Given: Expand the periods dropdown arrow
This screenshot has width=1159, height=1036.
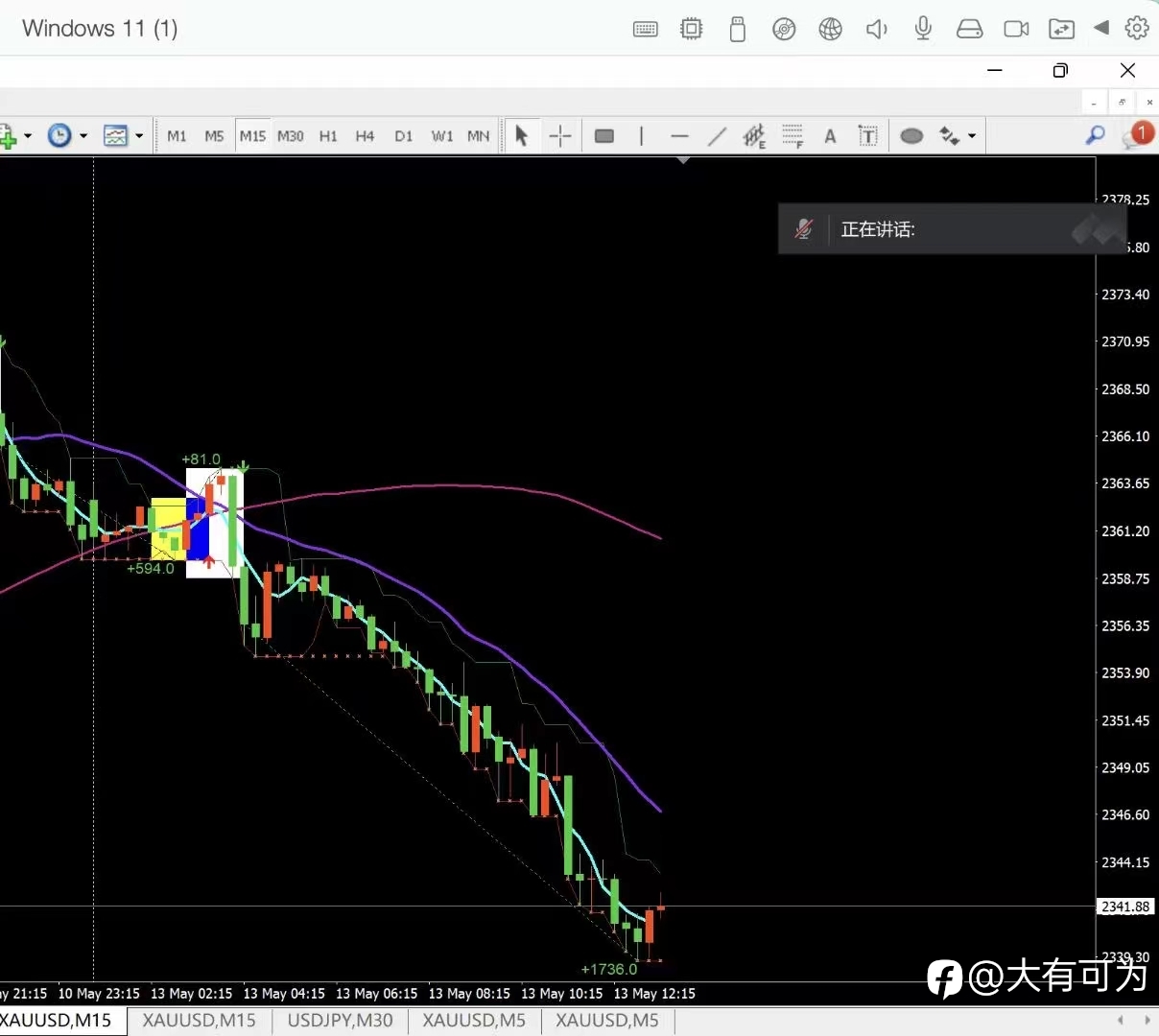Looking at the screenshot, I should (83, 136).
